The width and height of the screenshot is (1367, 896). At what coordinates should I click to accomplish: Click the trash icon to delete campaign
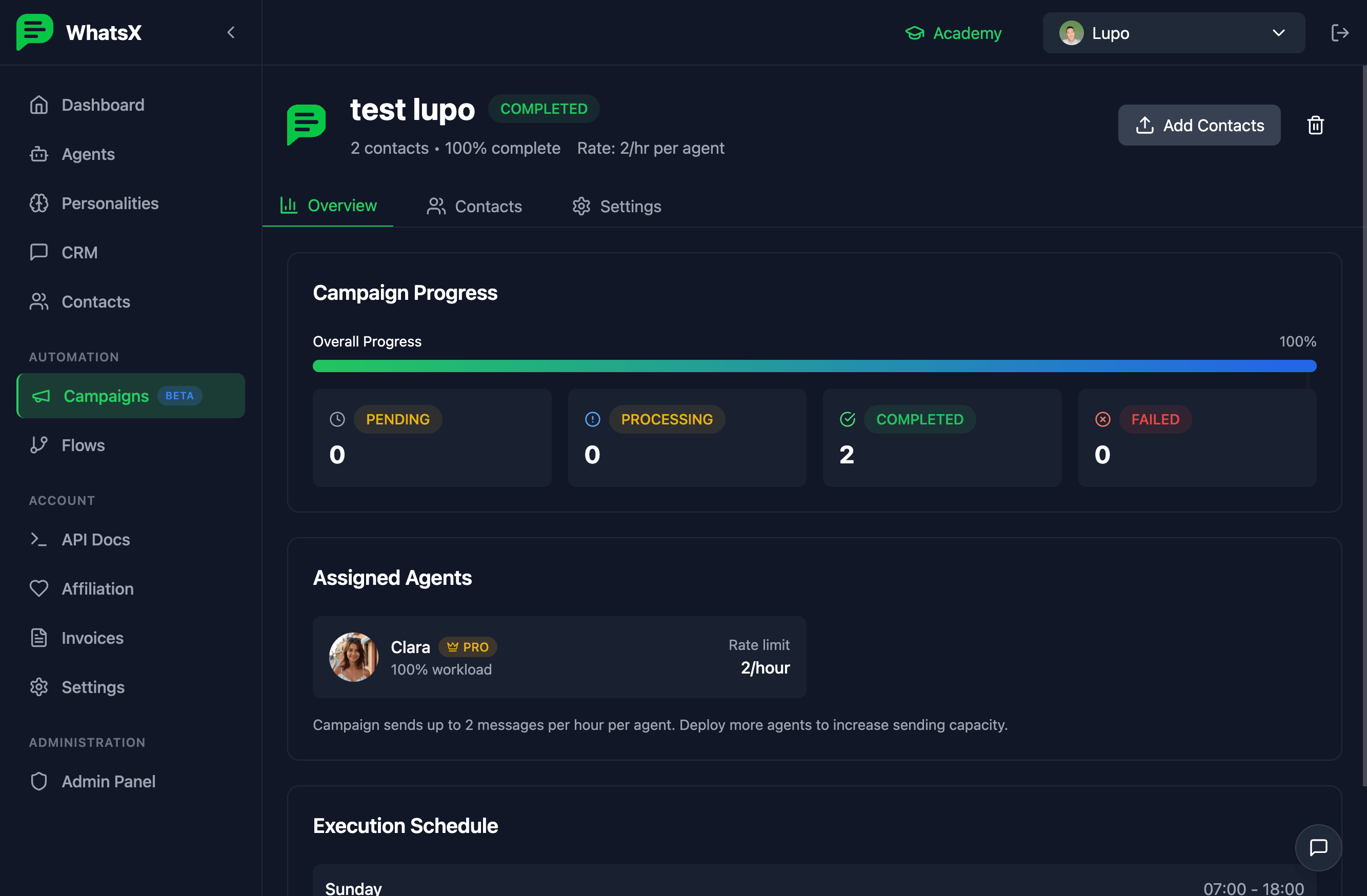pyautogui.click(x=1315, y=125)
